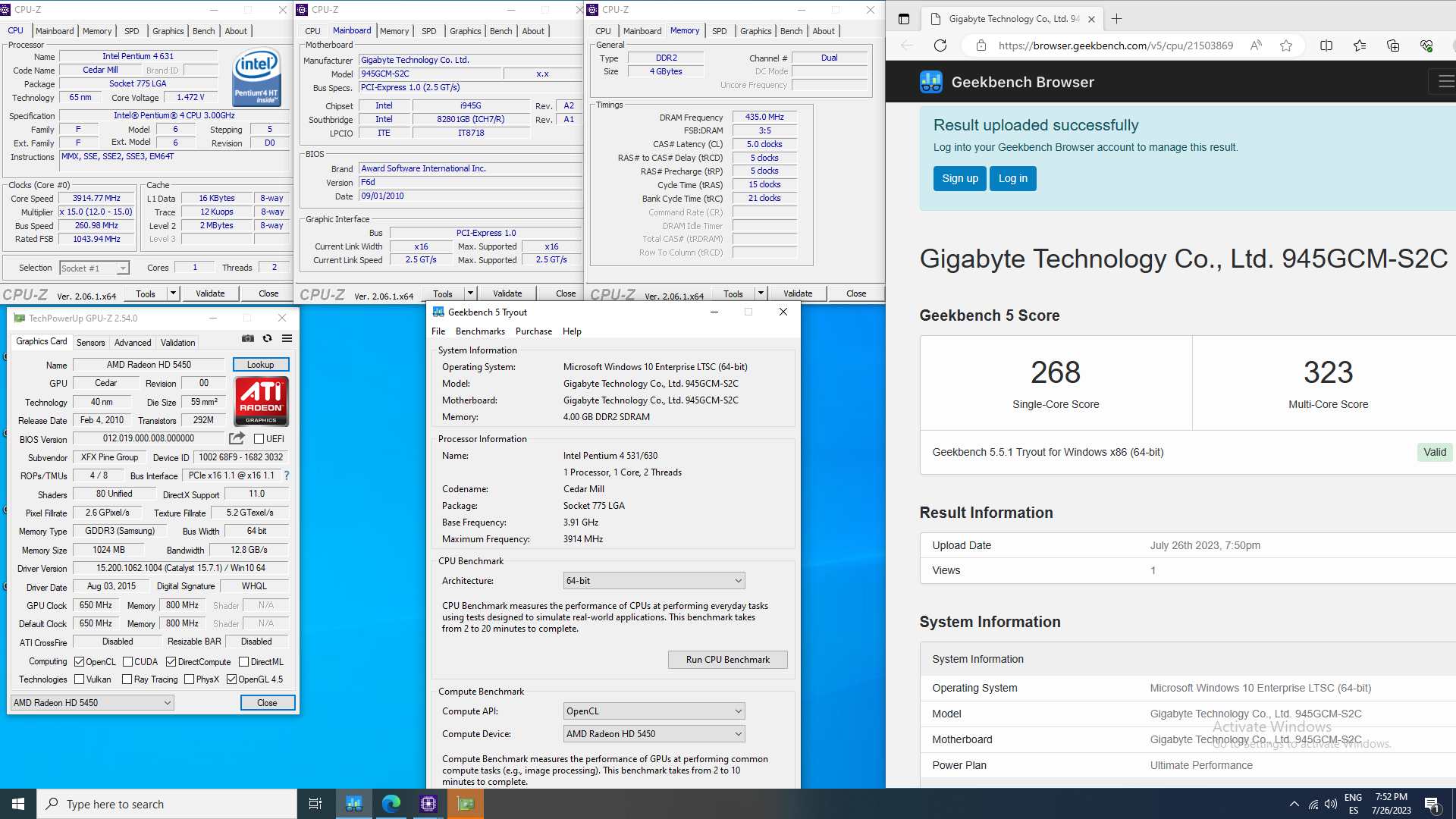1456x819 pixels.
Task: Click the Geekbench Browser logo icon
Action: [931, 82]
